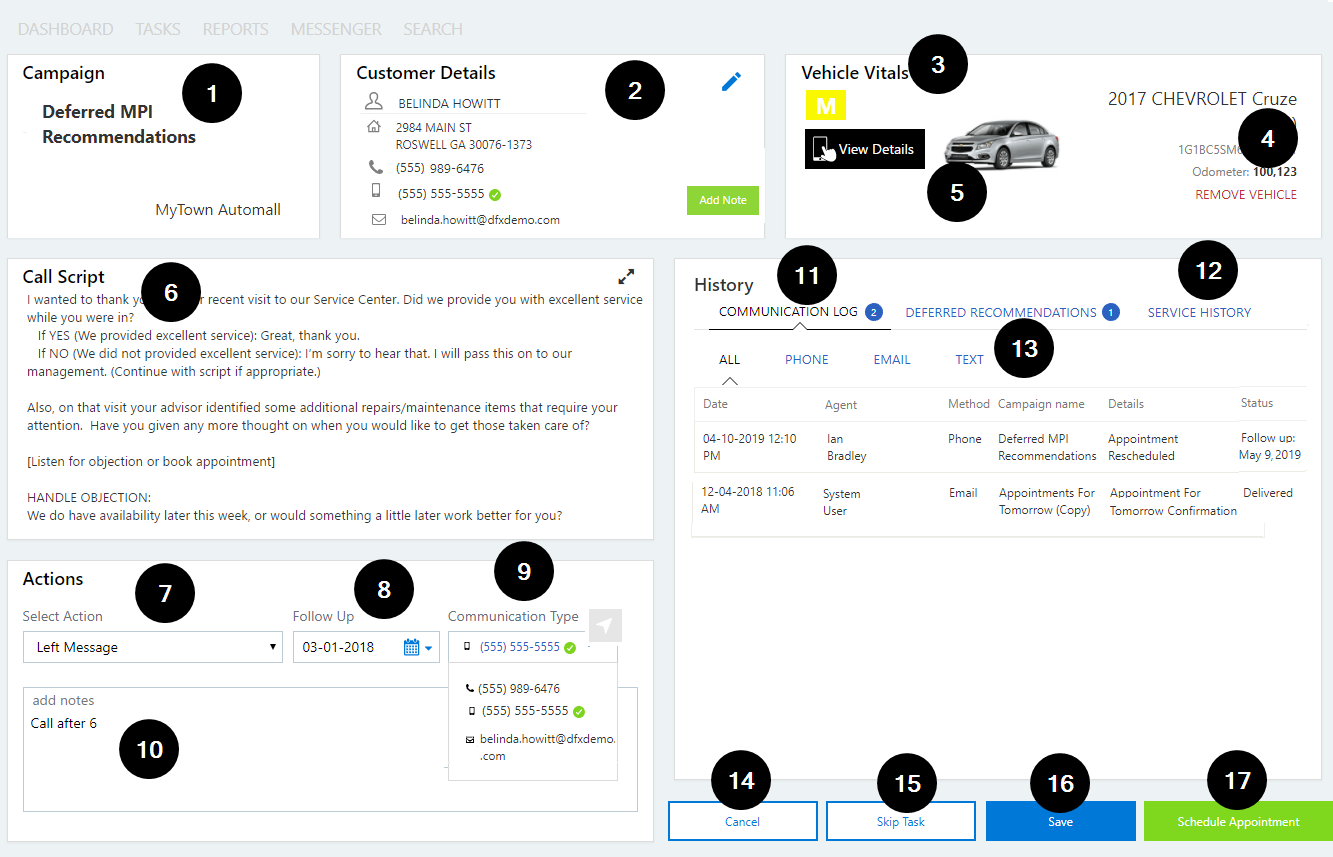Click the Appointment Rescheduled details cell
This screenshot has width=1333, height=857.
tap(1143, 447)
